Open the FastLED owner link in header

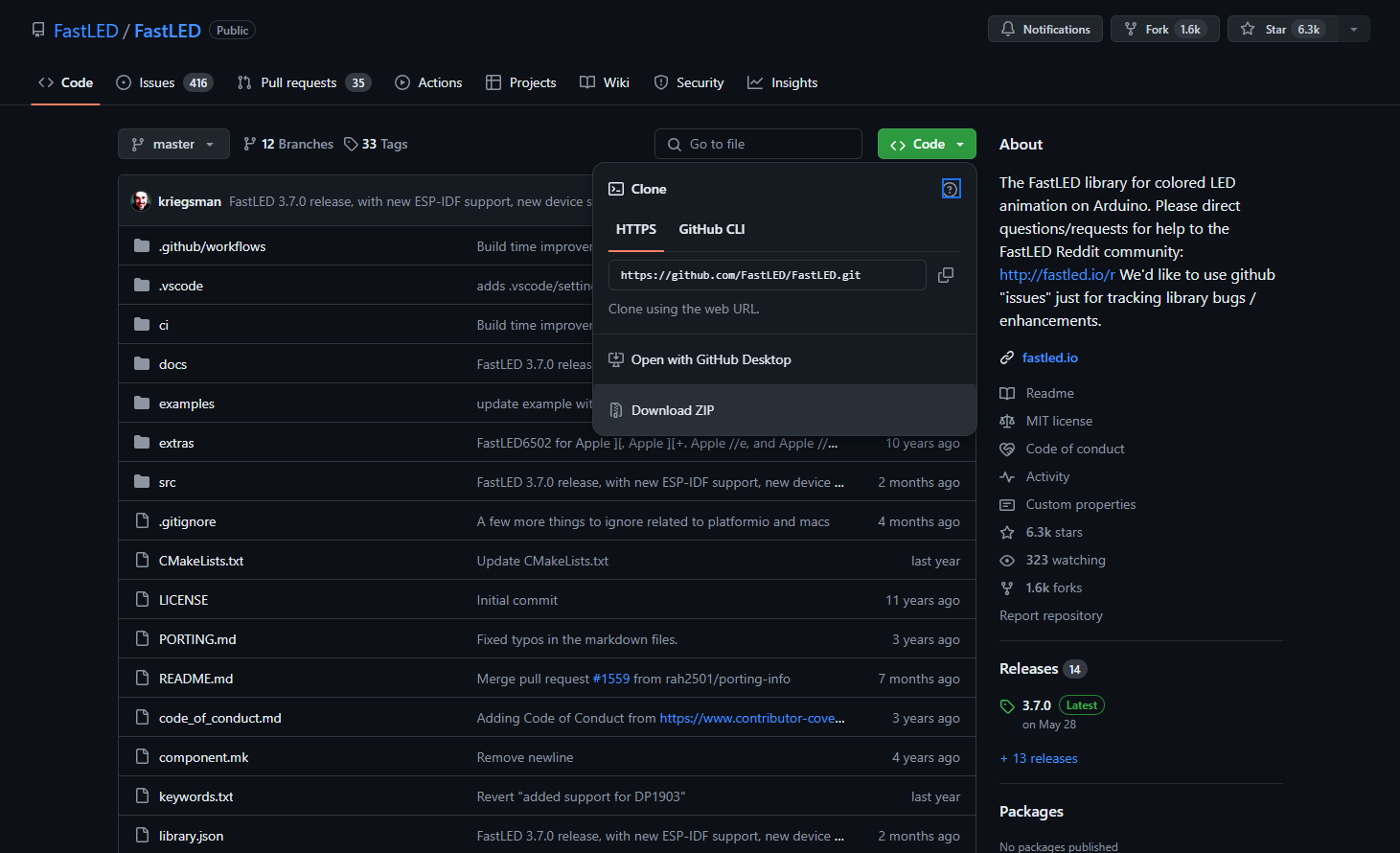[x=85, y=31]
